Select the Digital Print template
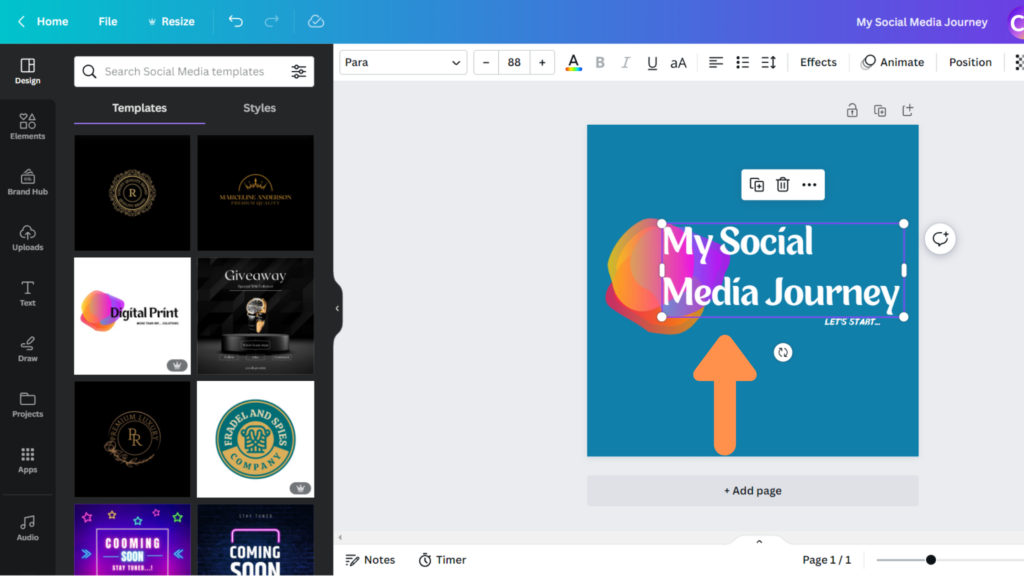This screenshot has height=576, width=1024. click(x=132, y=316)
